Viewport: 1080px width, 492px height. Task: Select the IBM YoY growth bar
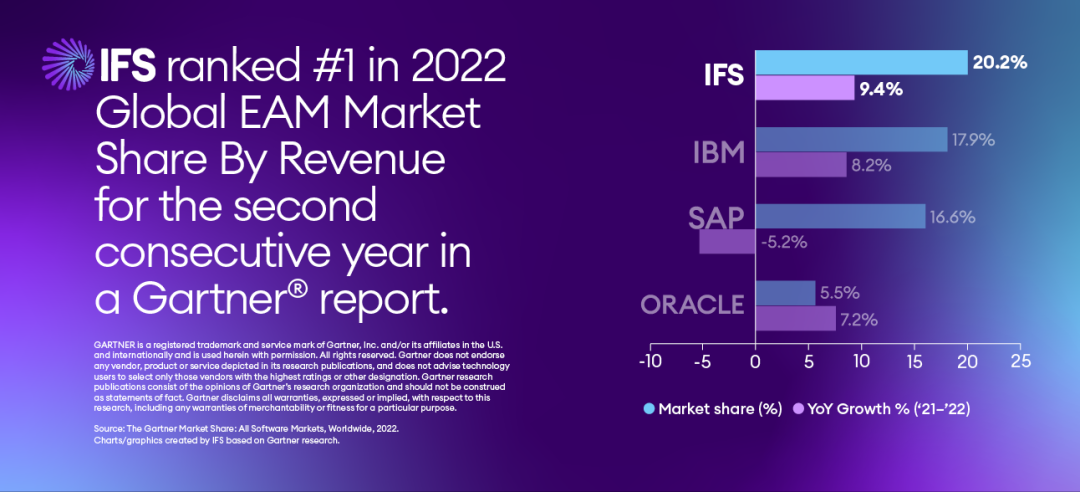coord(801,165)
